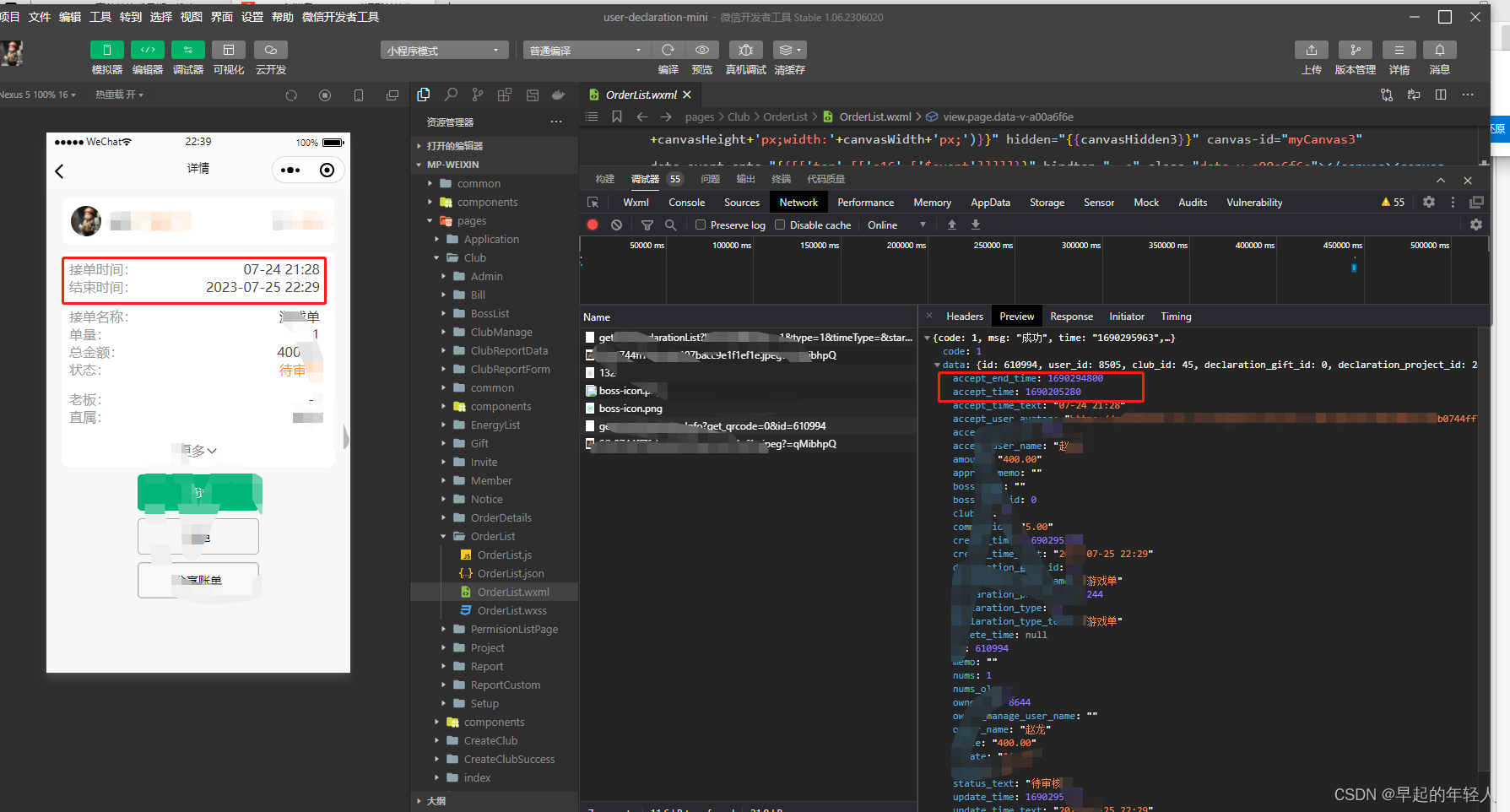The image size is (1510, 812).
Task: Select the boss-icon.png request row
Action: 748,409
